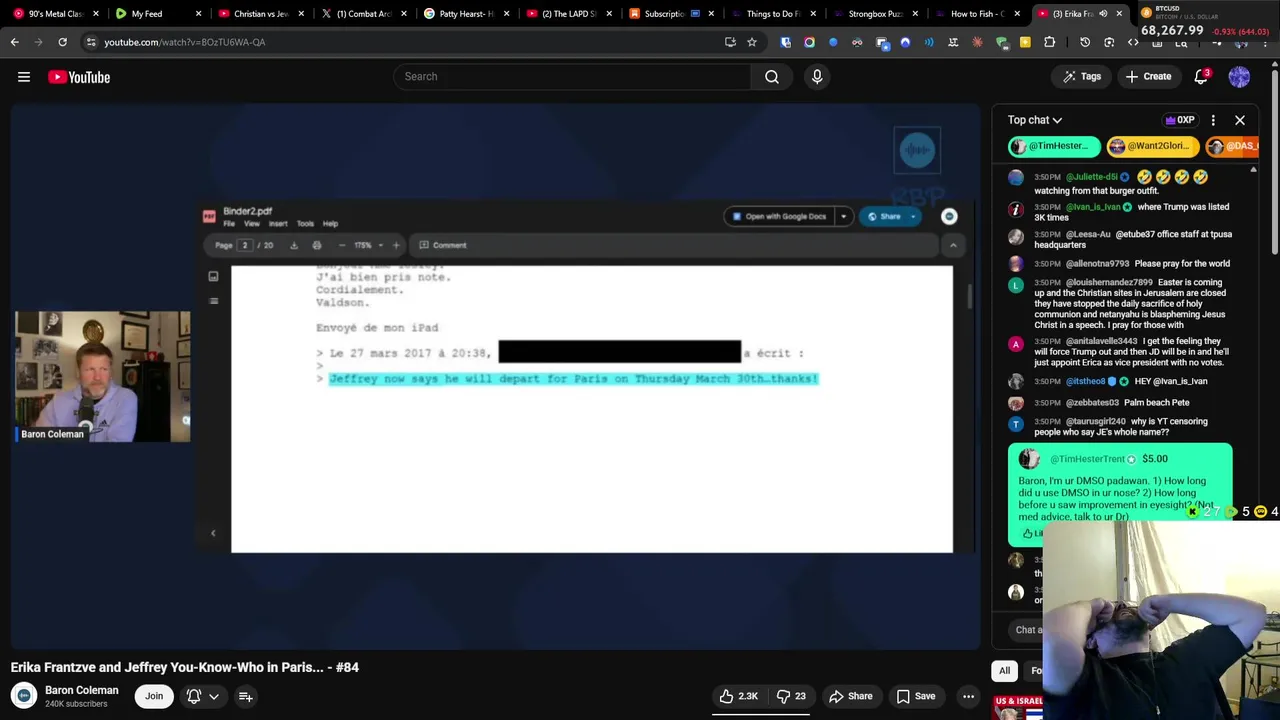This screenshot has width=1280, height=720.
Task: Open the Baron Coleman channel avatar
Action: 24,696
